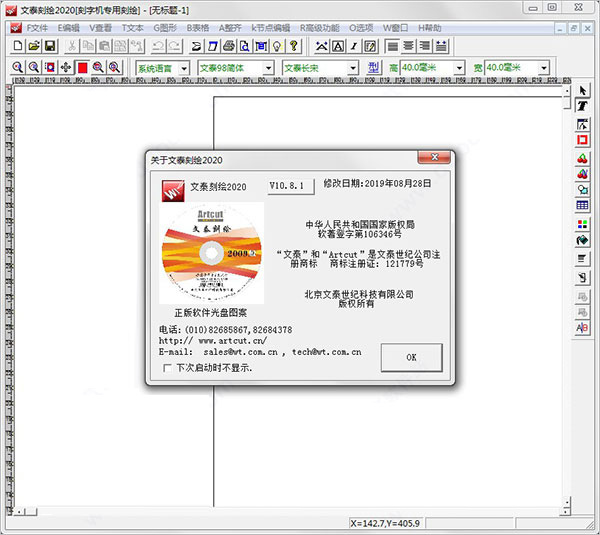Create a new document with the blank page icon

click(x=18, y=46)
